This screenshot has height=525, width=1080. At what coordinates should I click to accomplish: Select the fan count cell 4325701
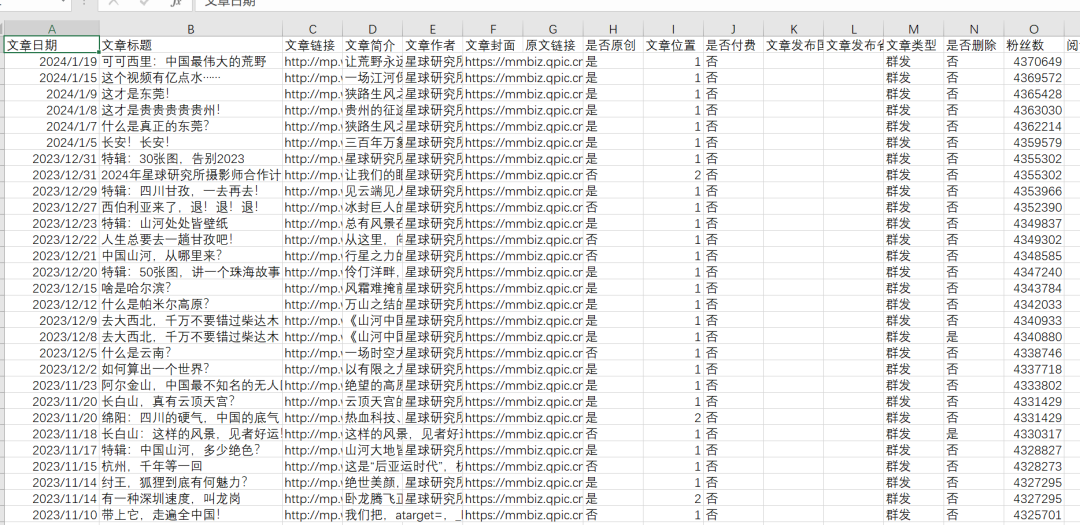(x=1035, y=515)
